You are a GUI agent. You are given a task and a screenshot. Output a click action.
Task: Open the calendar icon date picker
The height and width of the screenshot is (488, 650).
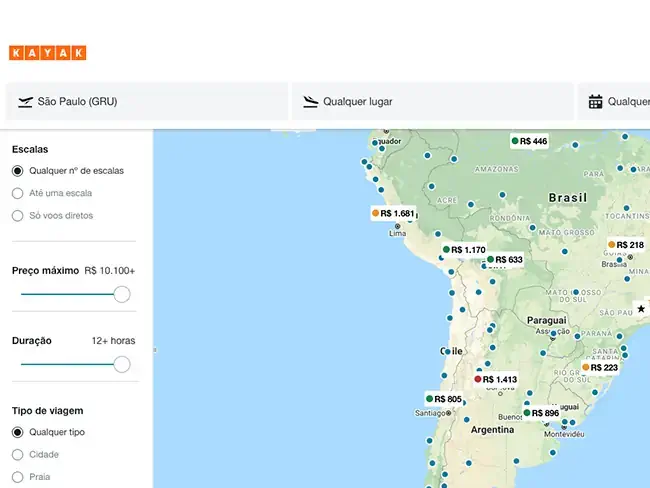(x=595, y=102)
